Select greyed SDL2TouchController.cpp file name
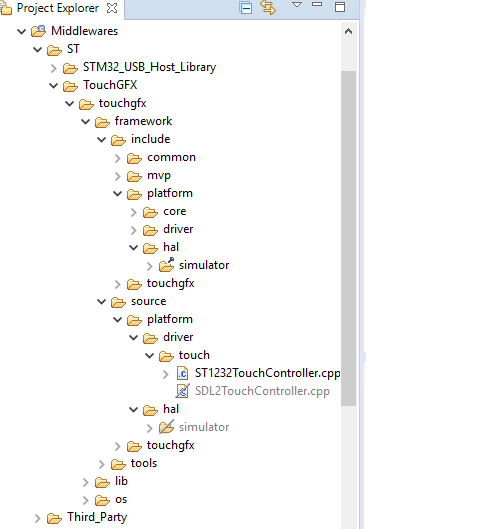This screenshot has width=480, height=529. click(x=262, y=391)
